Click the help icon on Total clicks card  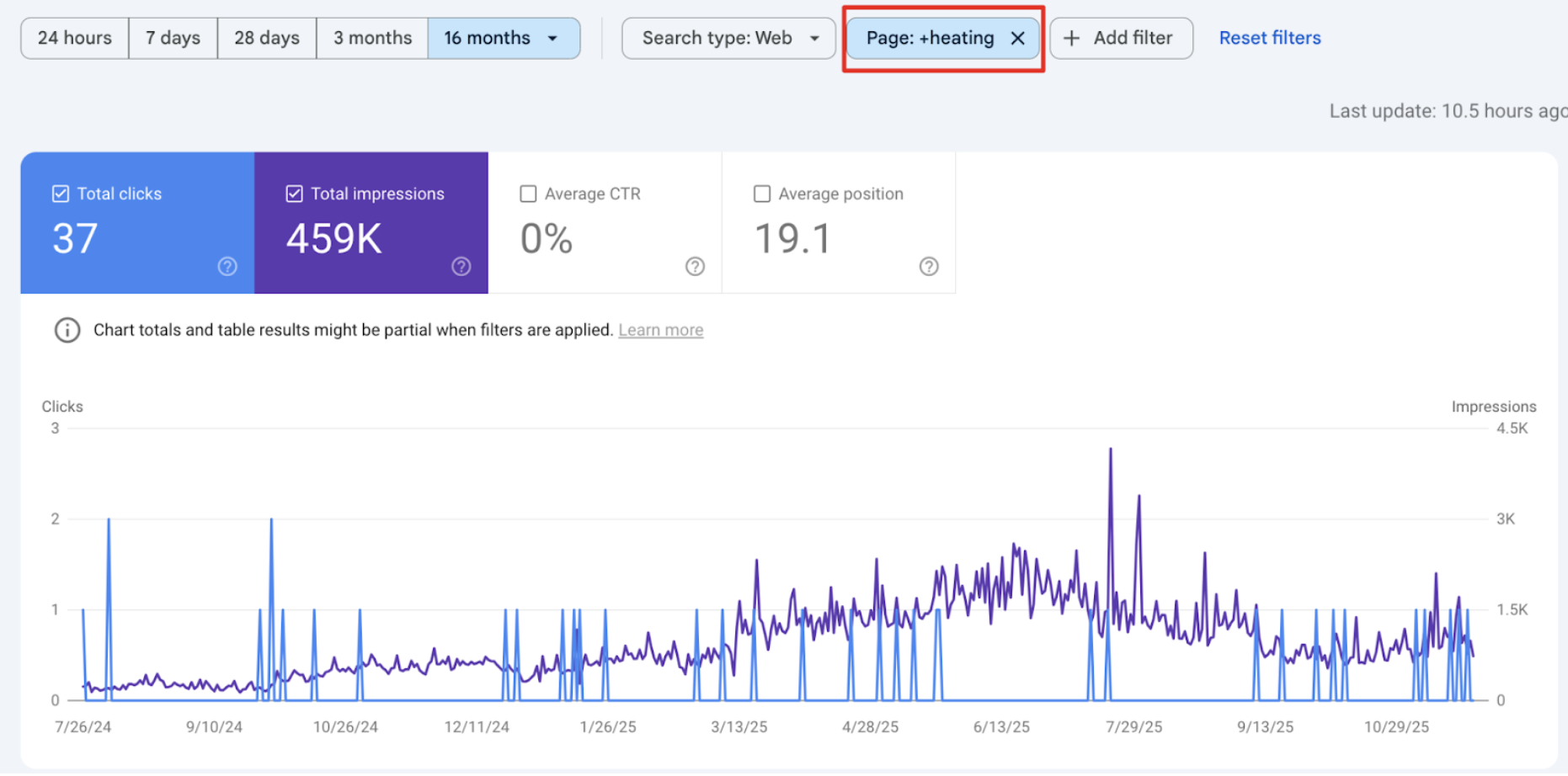coord(227,267)
